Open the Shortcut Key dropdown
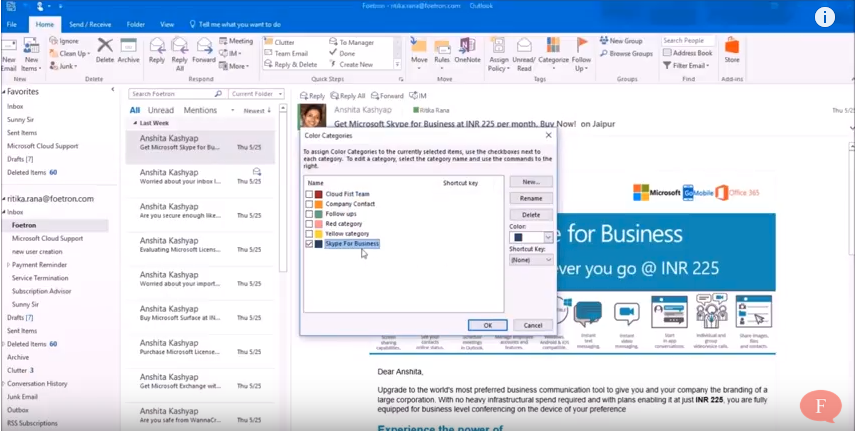 click(x=531, y=260)
